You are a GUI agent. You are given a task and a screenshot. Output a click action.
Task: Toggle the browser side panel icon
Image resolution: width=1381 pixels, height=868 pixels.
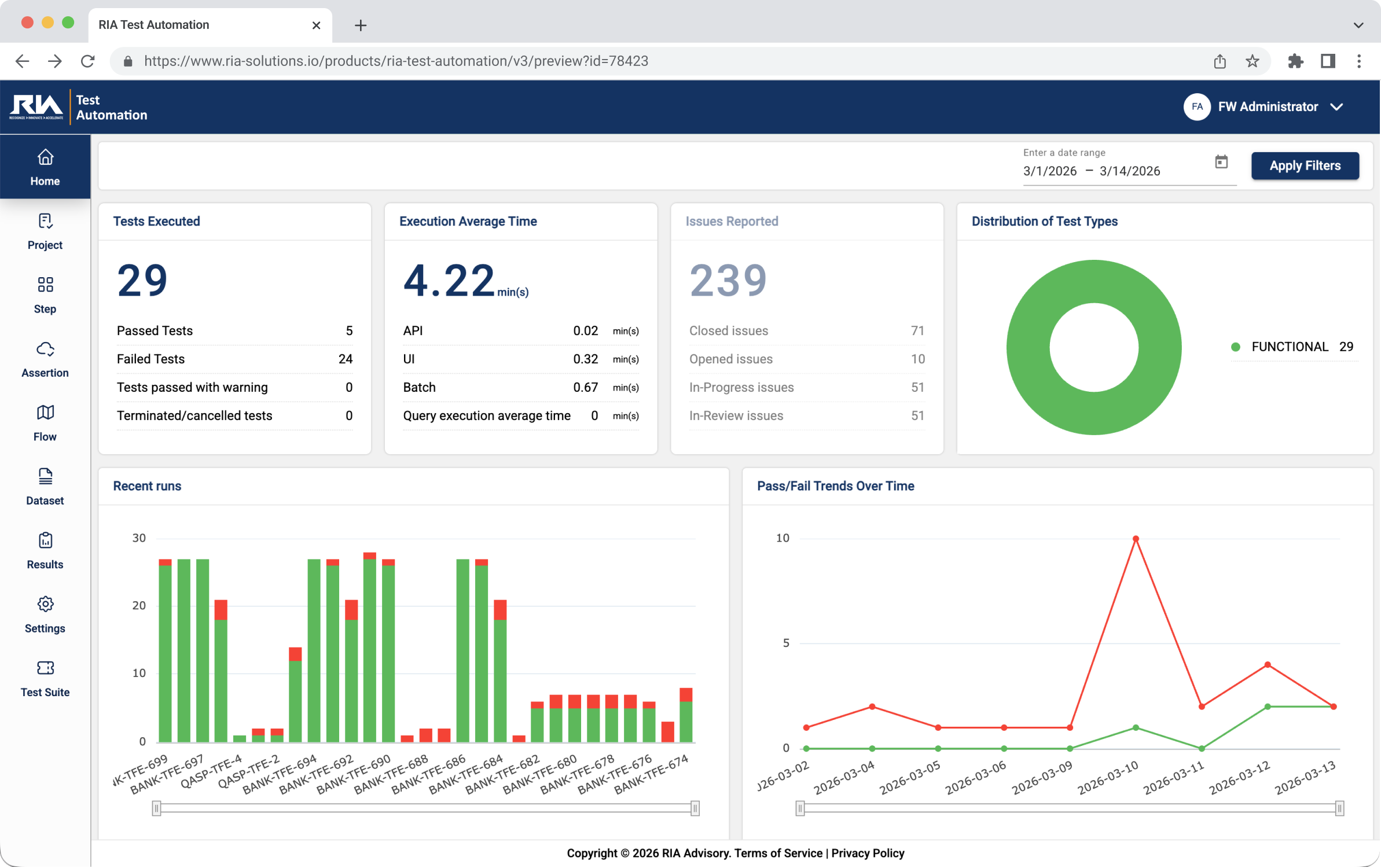[x=1328, y=61]
